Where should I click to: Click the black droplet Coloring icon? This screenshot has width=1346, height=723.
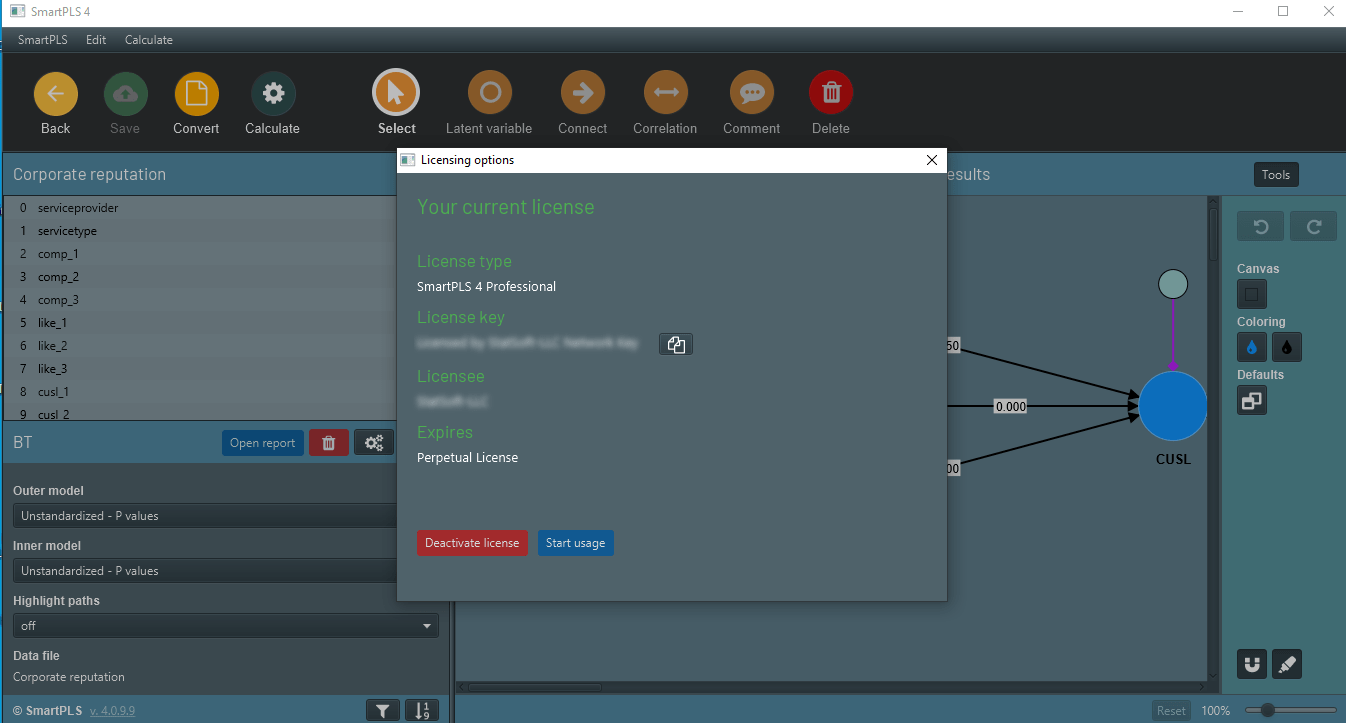pos(1287,347)
